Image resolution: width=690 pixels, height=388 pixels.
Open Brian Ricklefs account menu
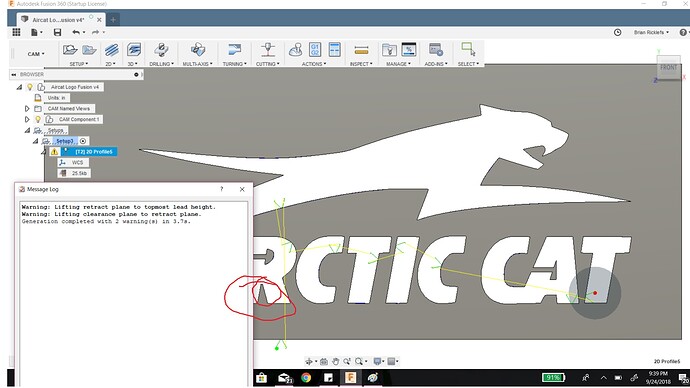(651, 33)
